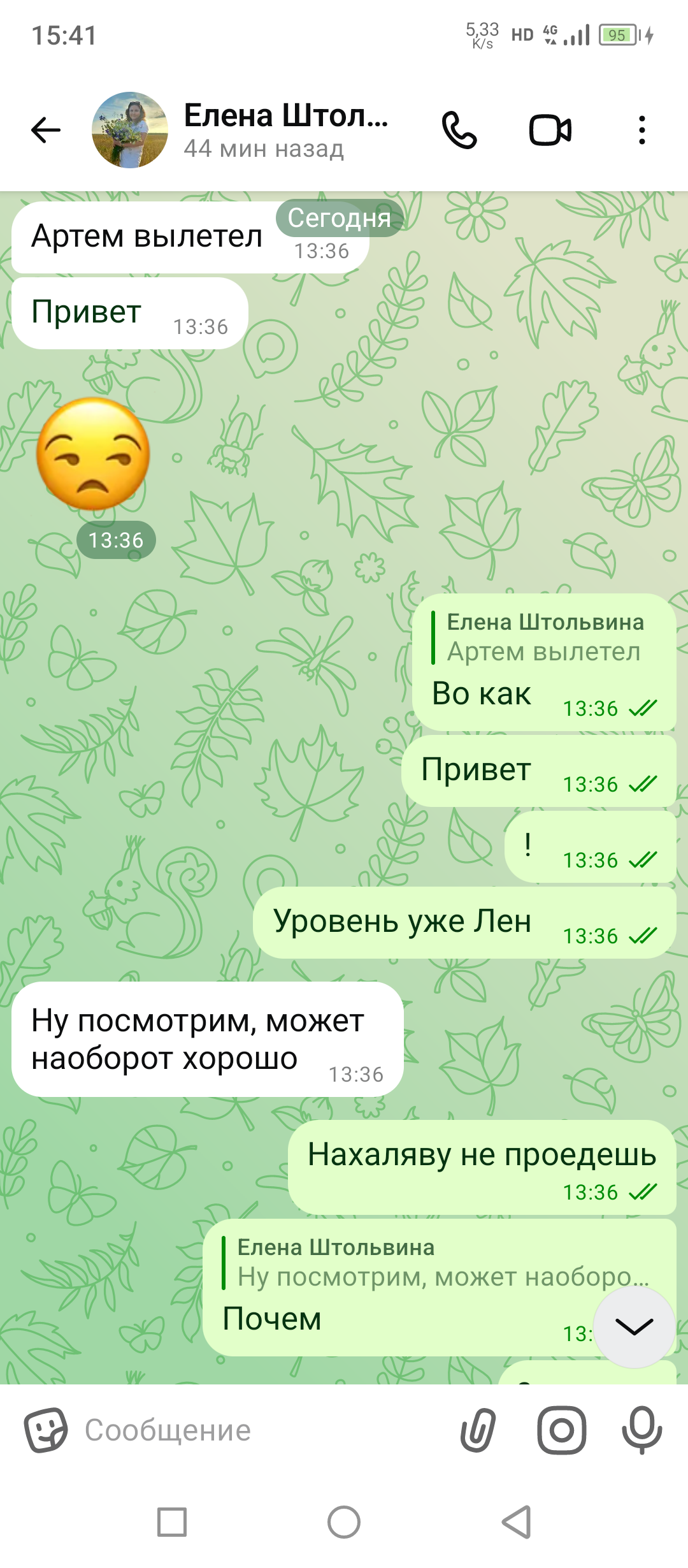Screen dimensions: 688x1568
Task: Tap the microphone to record a voice message
Action: [x=642, y=1430]
